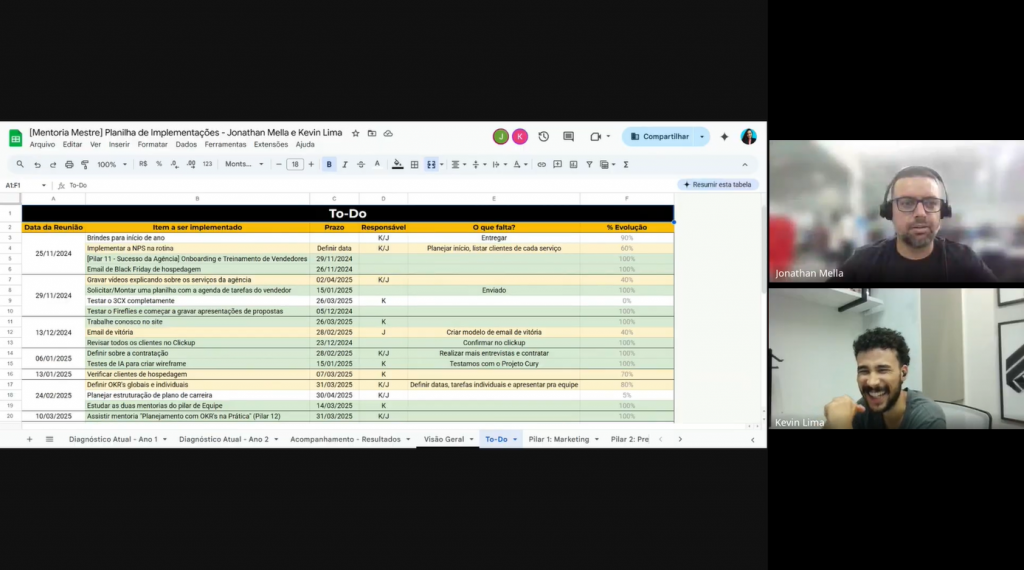Open the font family dropdown
The width and height of the screenshot is (1024, 570).
click(x=244, y=164)
